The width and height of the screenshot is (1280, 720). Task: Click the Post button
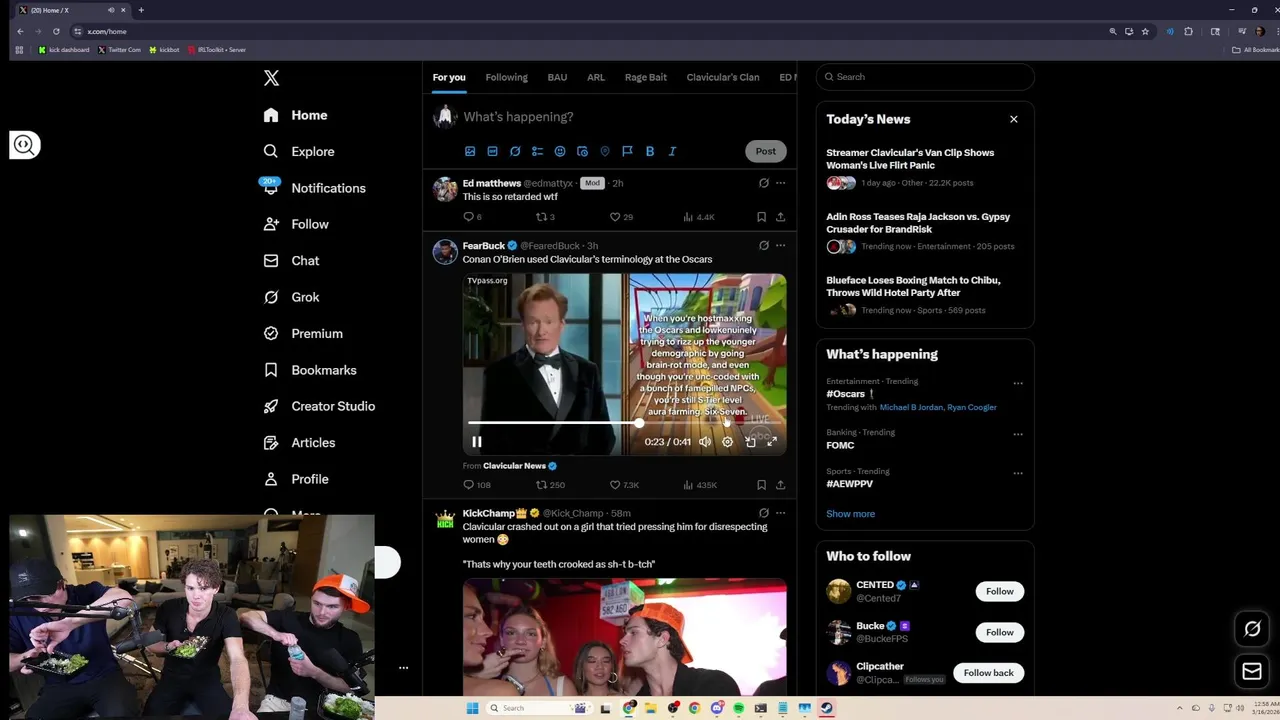click(766, 151)
